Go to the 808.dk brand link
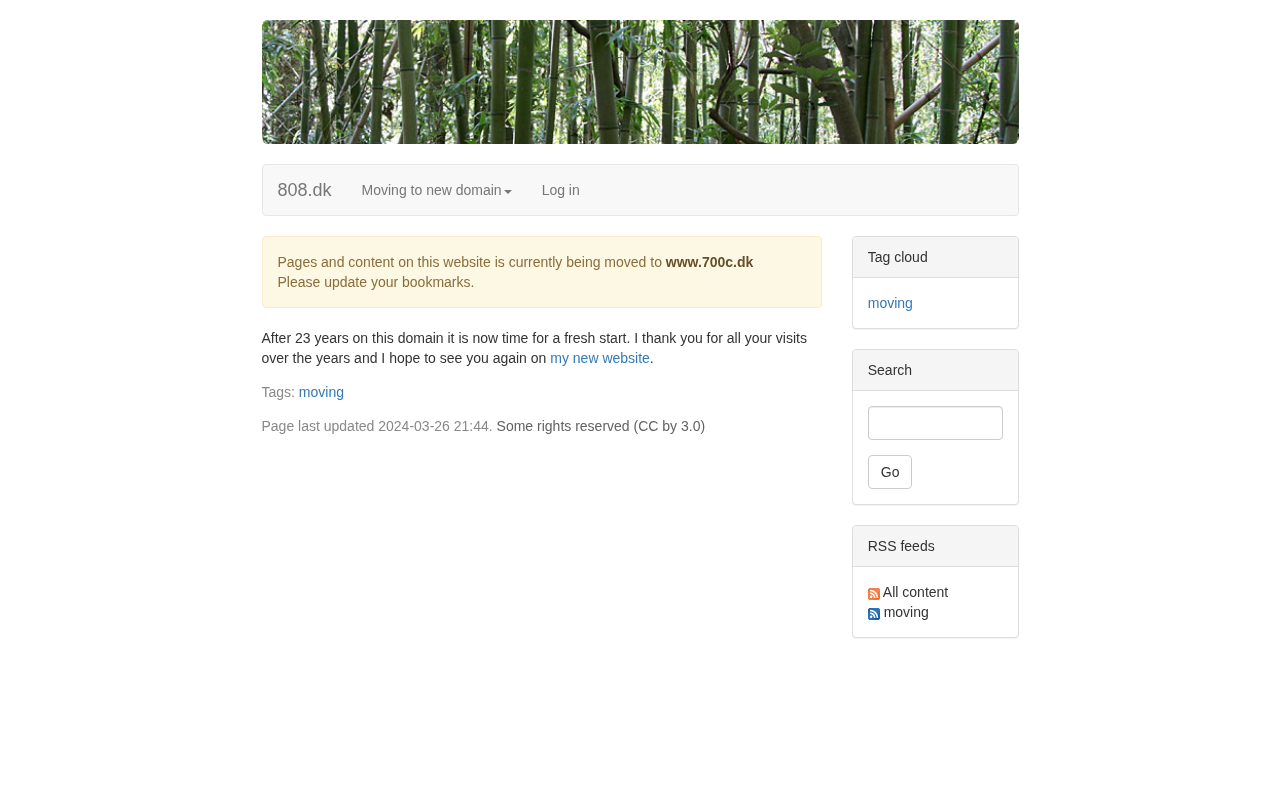The image size is (1280, 800). [x=304, y=190]
